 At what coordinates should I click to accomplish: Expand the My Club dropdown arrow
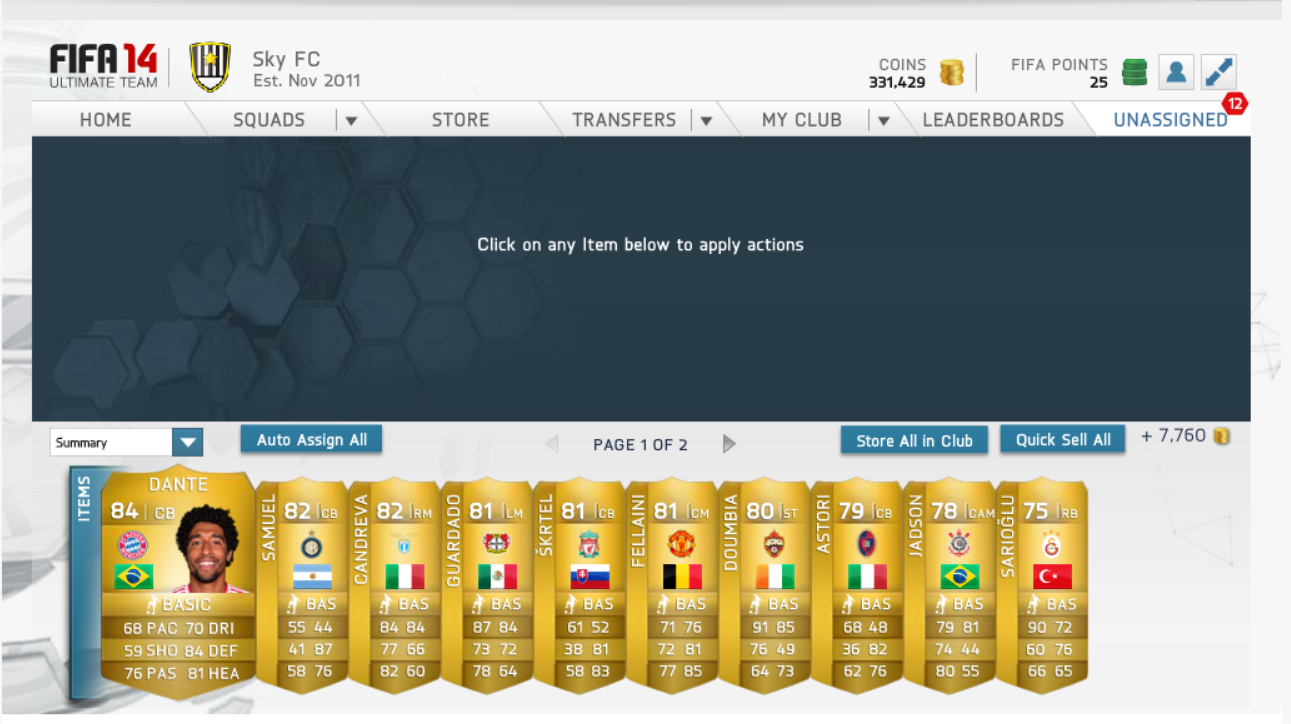(883, 121)
